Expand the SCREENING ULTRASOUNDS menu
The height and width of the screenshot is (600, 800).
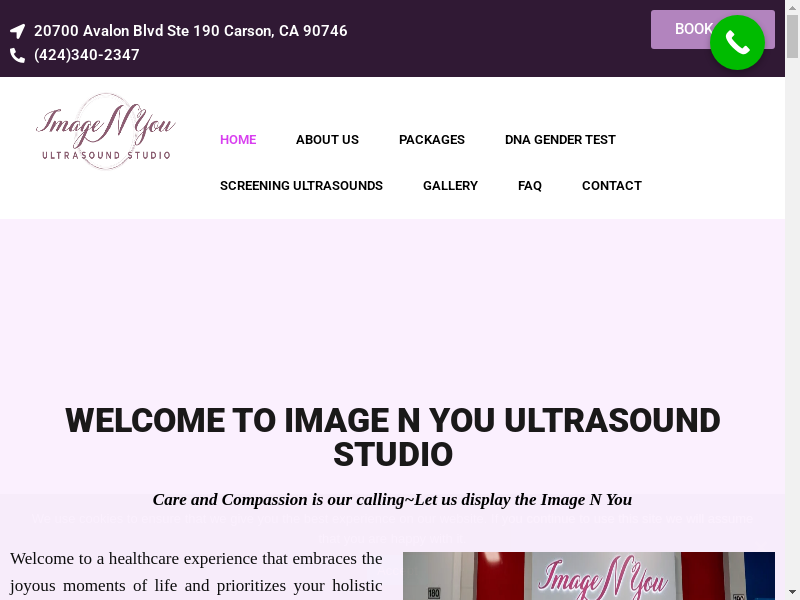pos(301,186)
